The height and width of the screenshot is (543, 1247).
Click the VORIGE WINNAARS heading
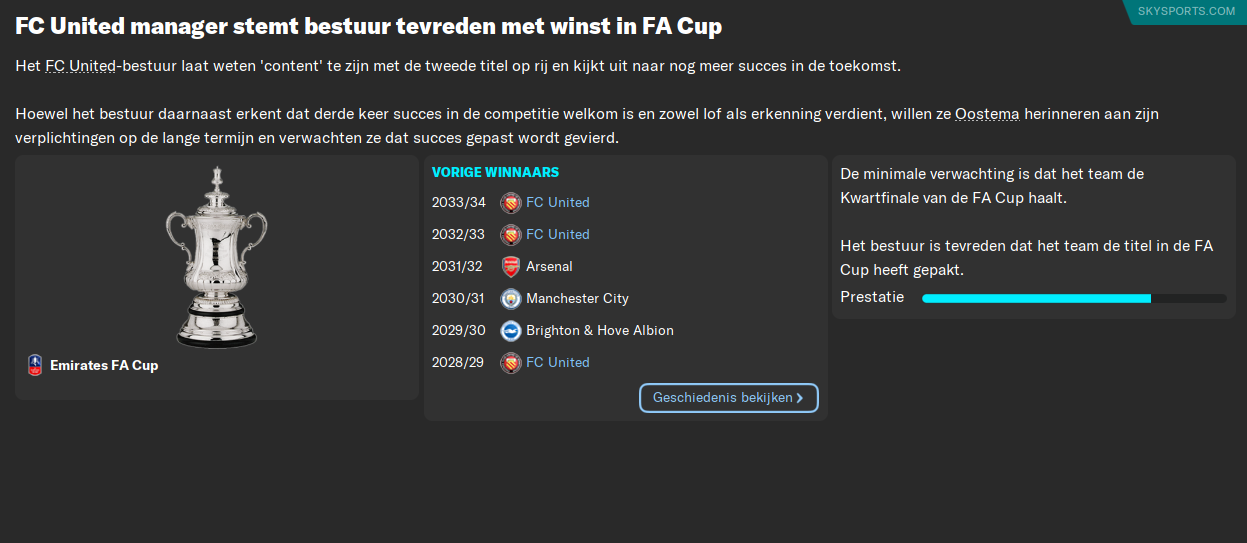(495, 173)
